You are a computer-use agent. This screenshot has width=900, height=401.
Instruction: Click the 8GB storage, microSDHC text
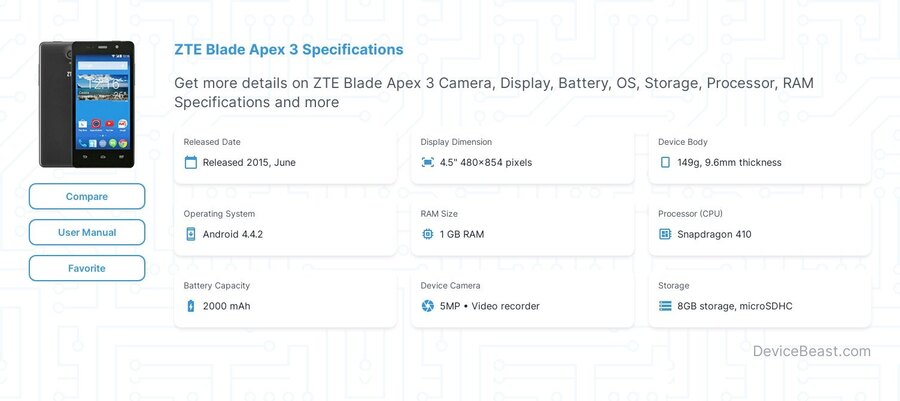(735, 306)
